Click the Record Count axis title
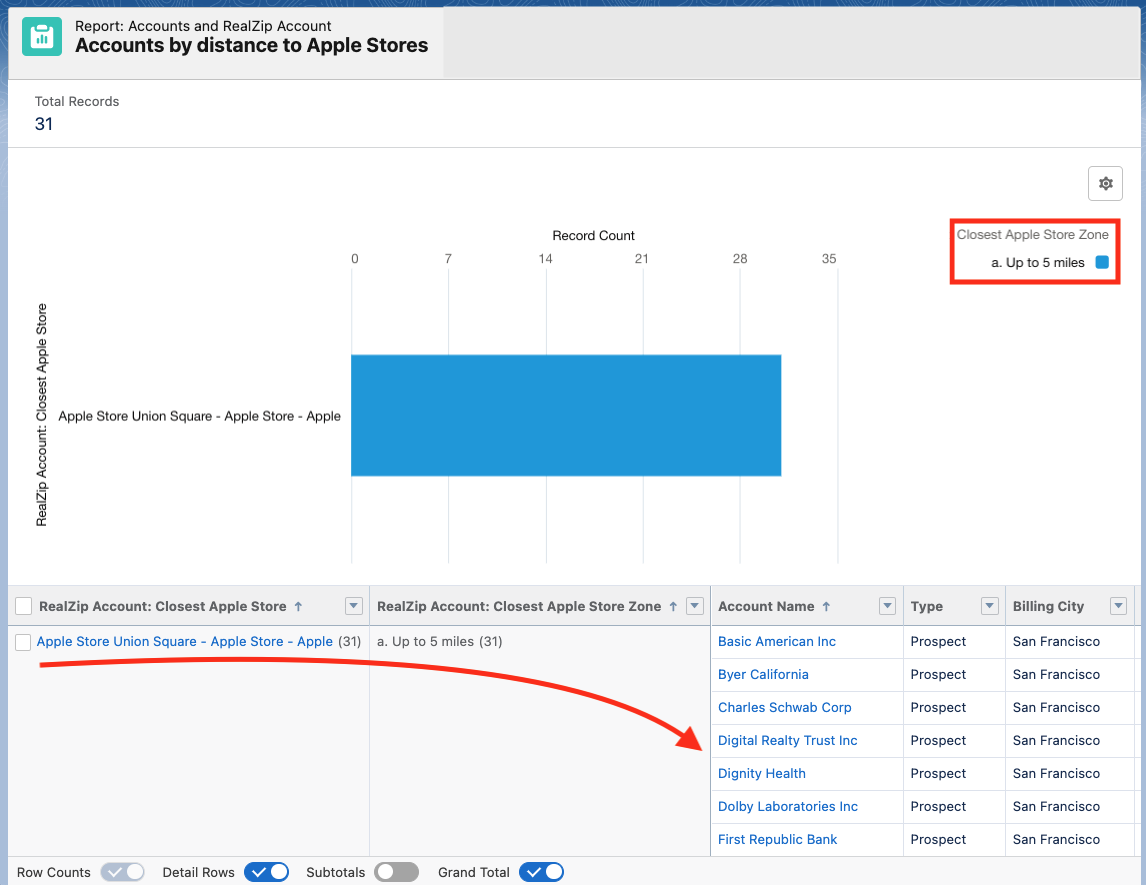1146x885 pixels. (x=593, y=235)
